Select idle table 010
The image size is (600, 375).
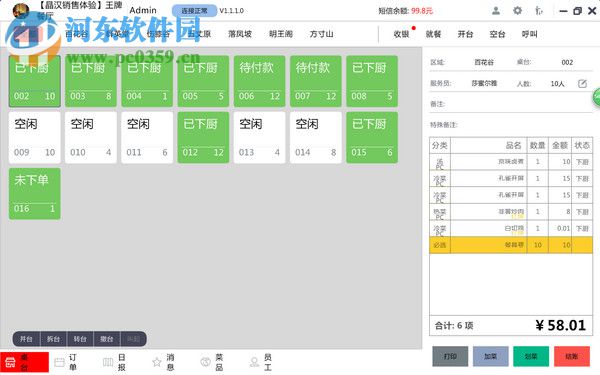[x=91, y=137]
